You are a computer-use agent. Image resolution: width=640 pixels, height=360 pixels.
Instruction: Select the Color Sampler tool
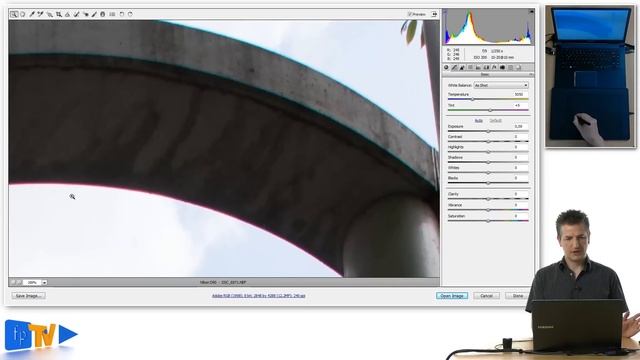point(40,14)
